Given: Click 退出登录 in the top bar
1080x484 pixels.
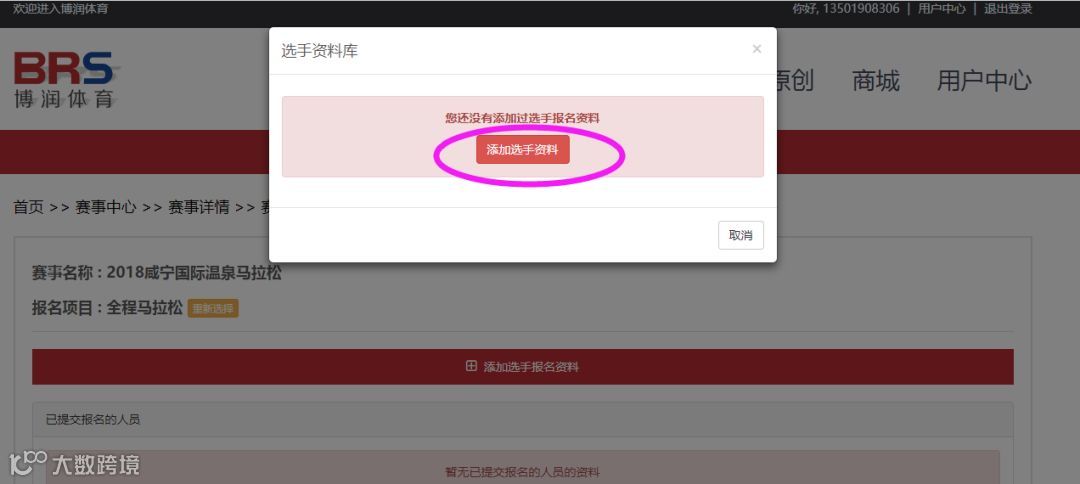Looking at the screenshot, I should coord(1008,9).
